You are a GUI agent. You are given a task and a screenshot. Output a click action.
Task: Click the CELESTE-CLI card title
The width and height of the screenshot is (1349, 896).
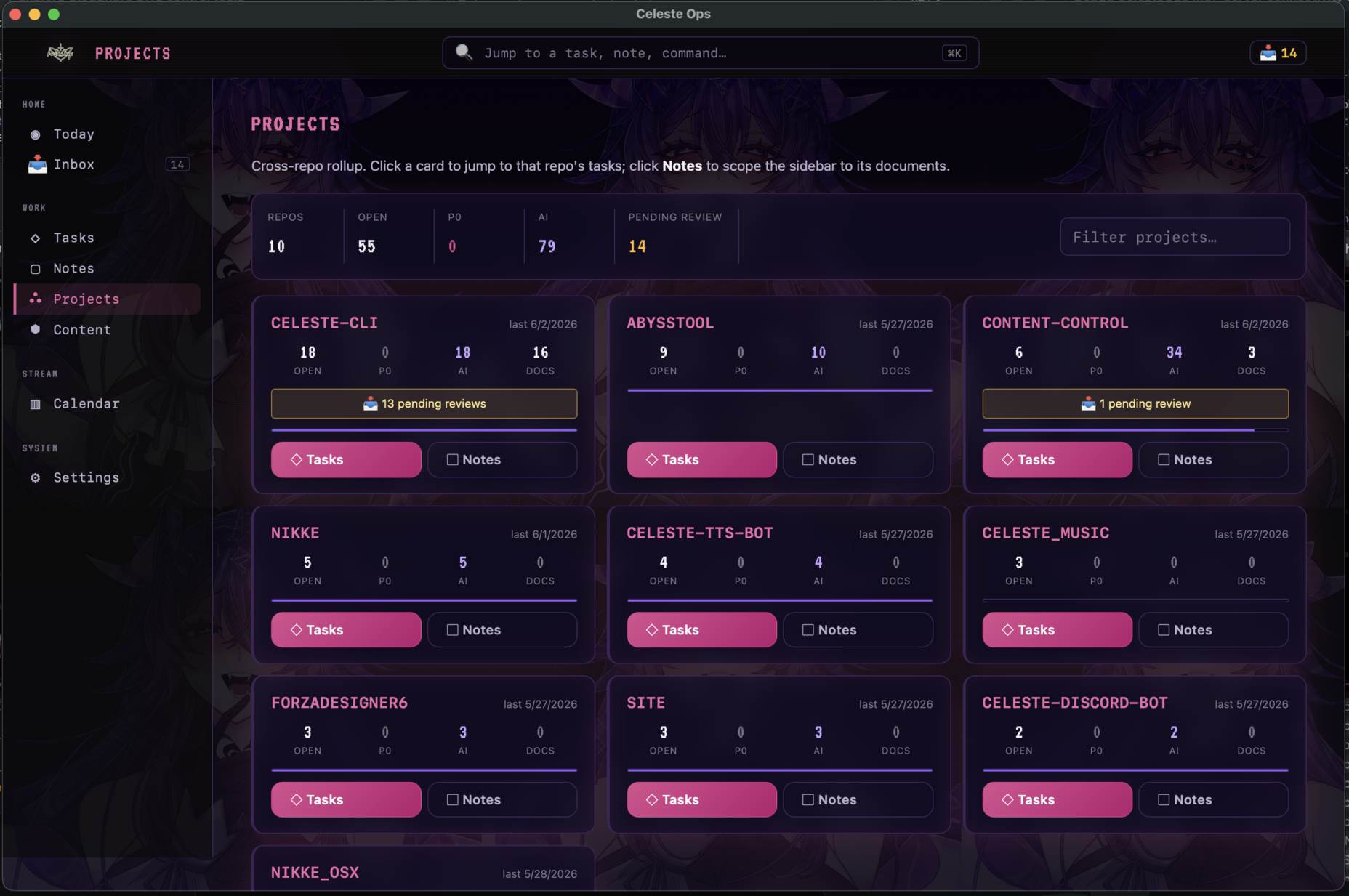tap(324, 323)
